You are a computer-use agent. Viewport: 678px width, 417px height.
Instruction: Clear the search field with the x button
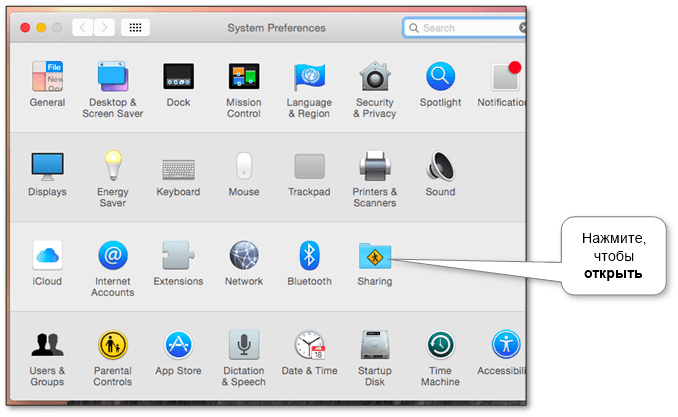point(522,28)
